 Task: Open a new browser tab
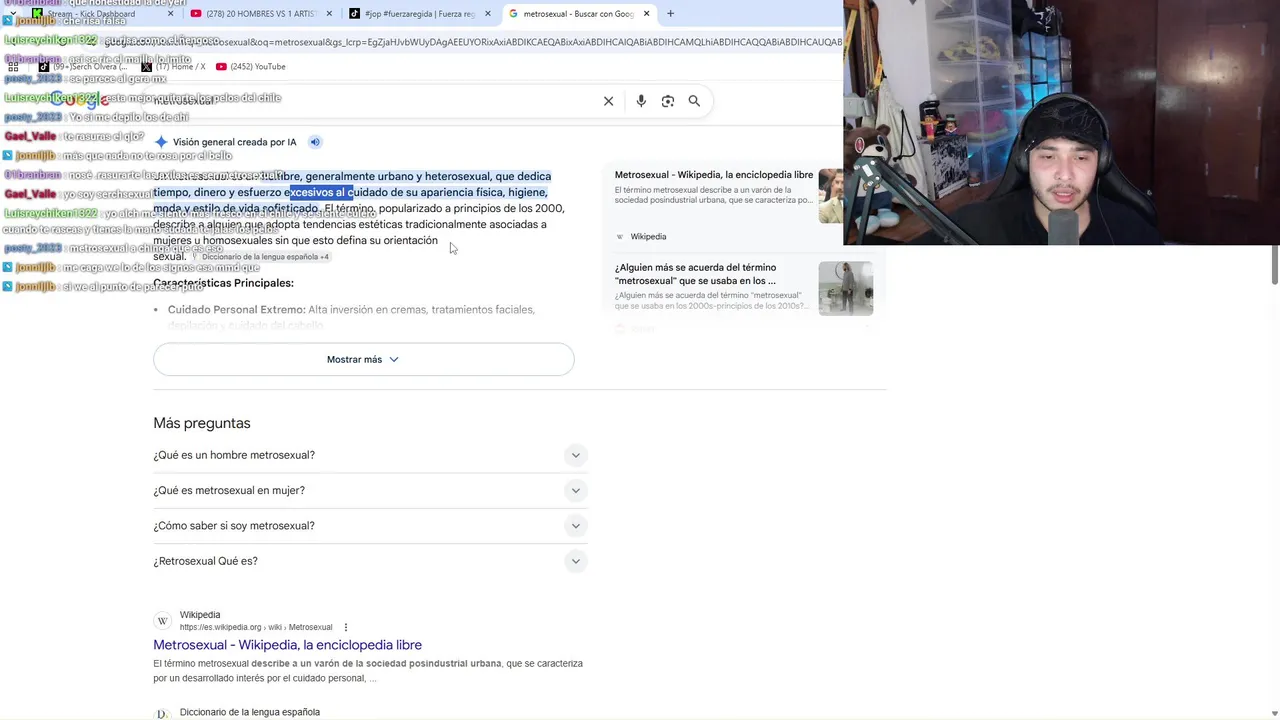click(x=670, y=13)
